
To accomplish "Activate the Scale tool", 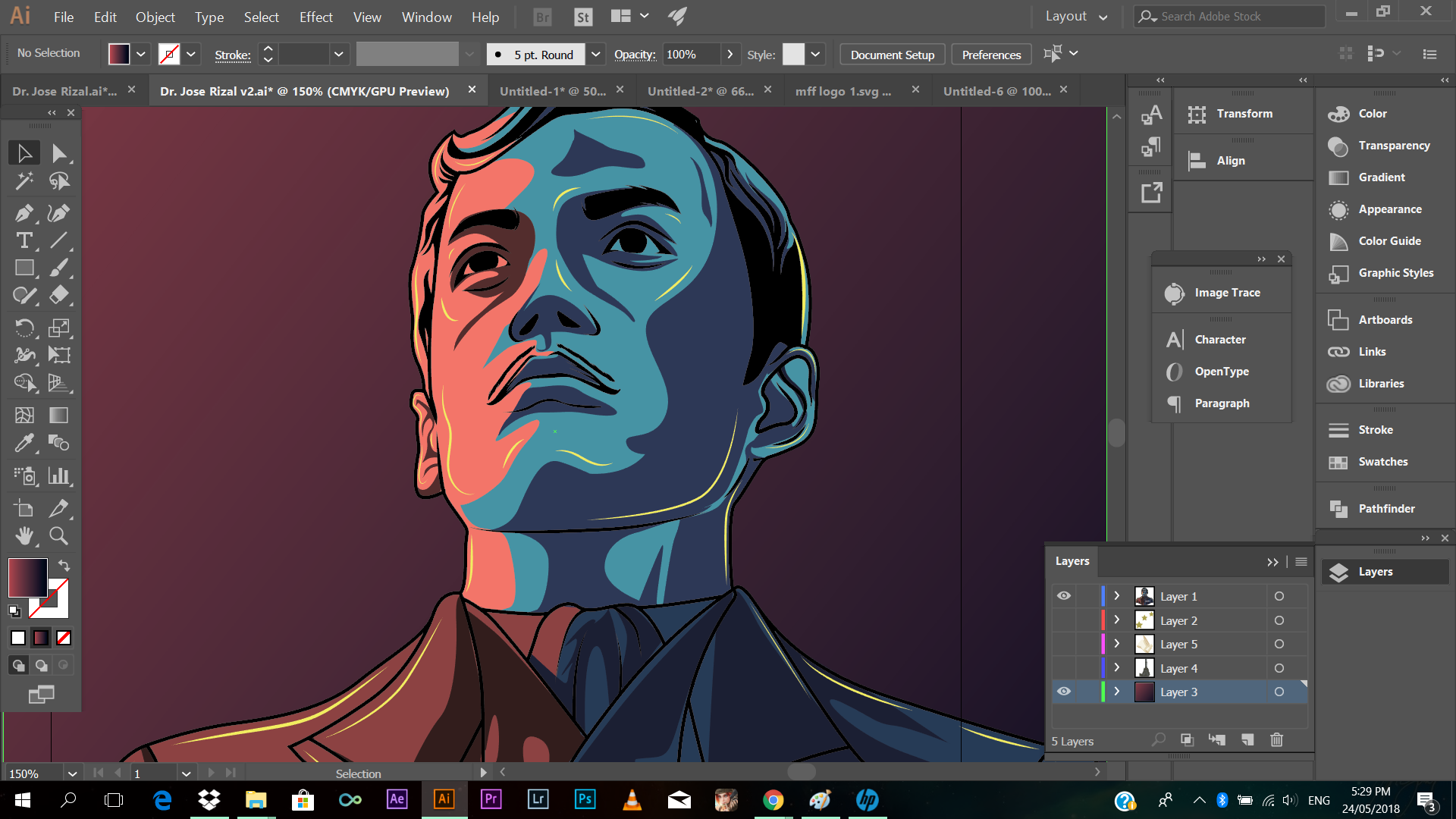I will [x=59, y=328].
